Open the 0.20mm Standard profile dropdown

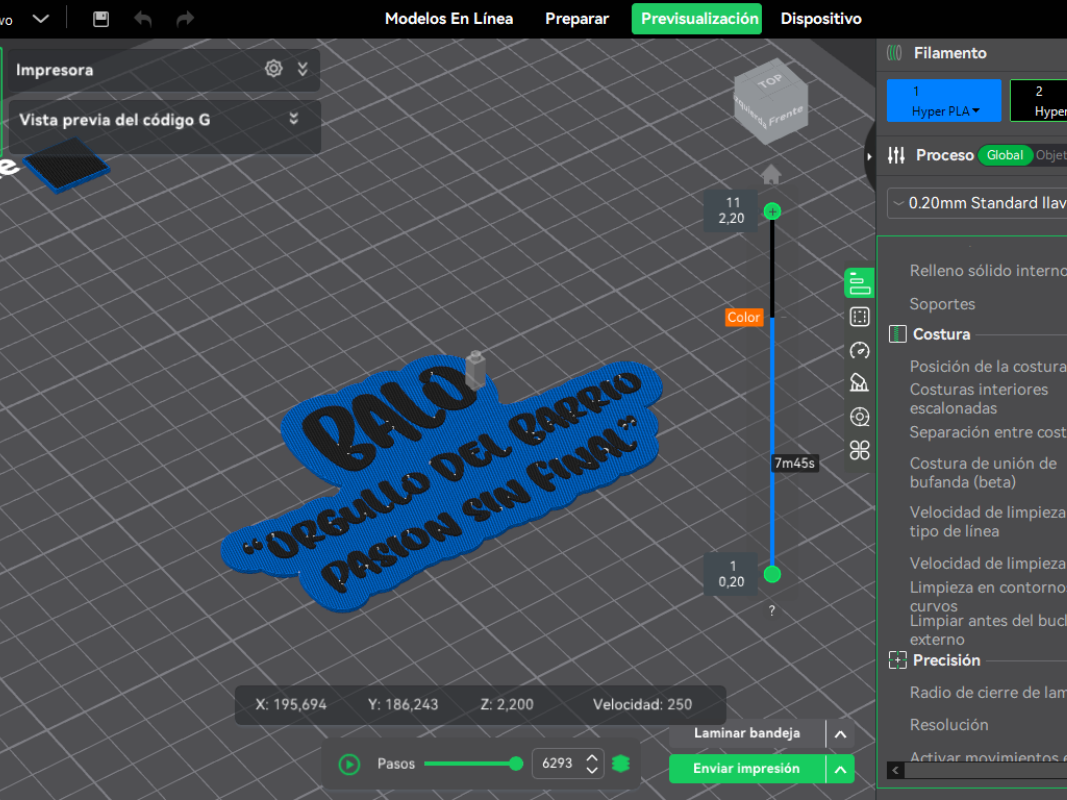pos(977,203)
